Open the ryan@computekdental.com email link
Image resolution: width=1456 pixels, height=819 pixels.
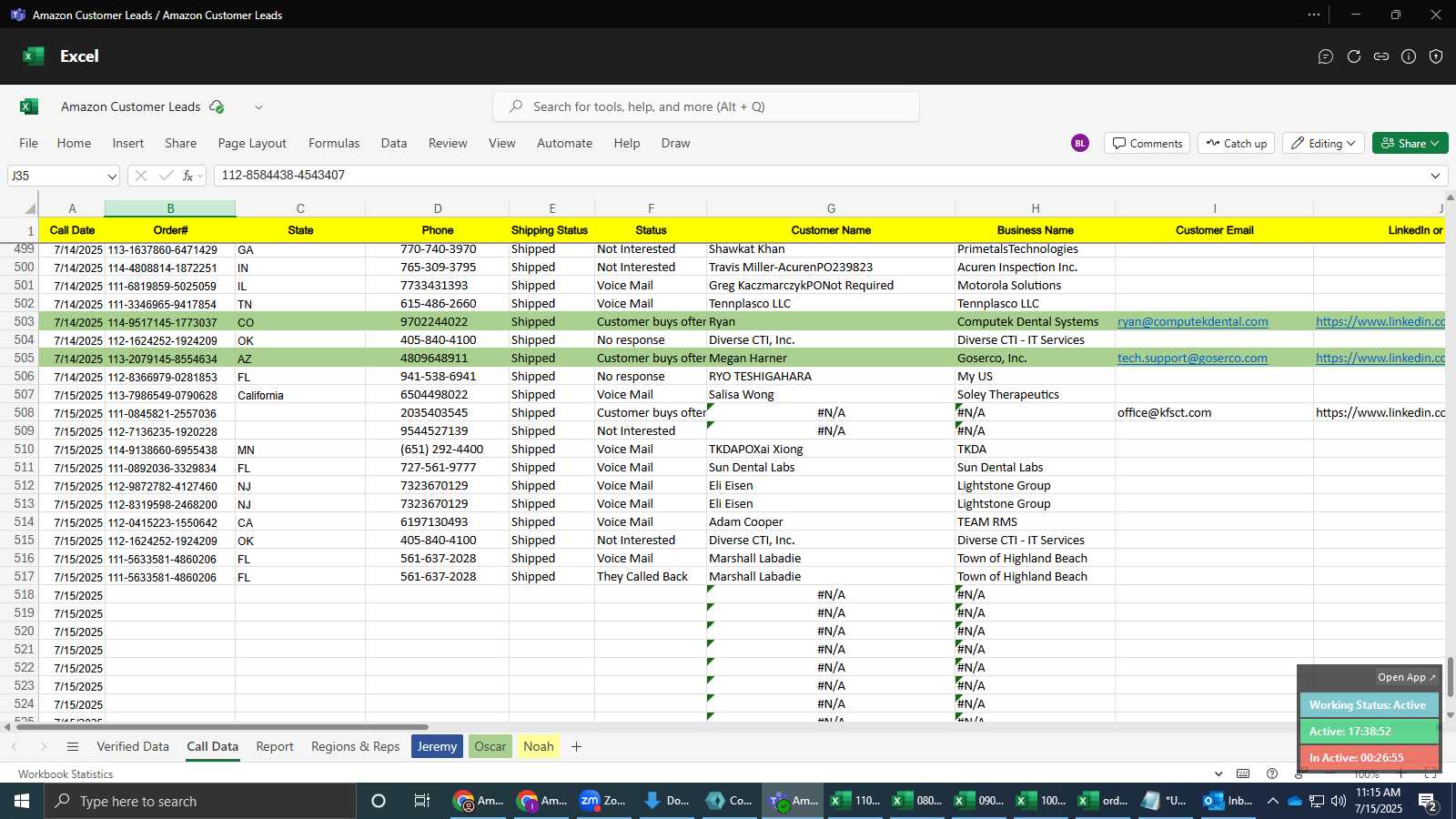click(1192, 321)
